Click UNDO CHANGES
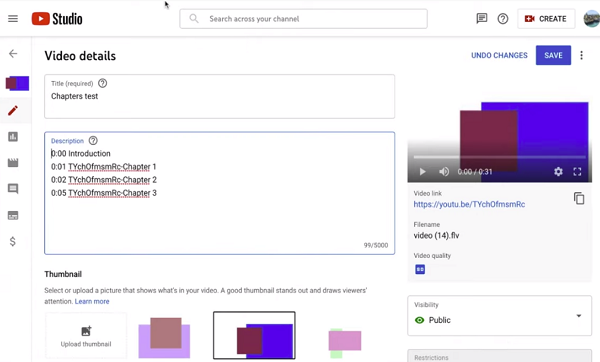Image resolution: width=600 pixels, height=362 pixels. tap(499, 55)
